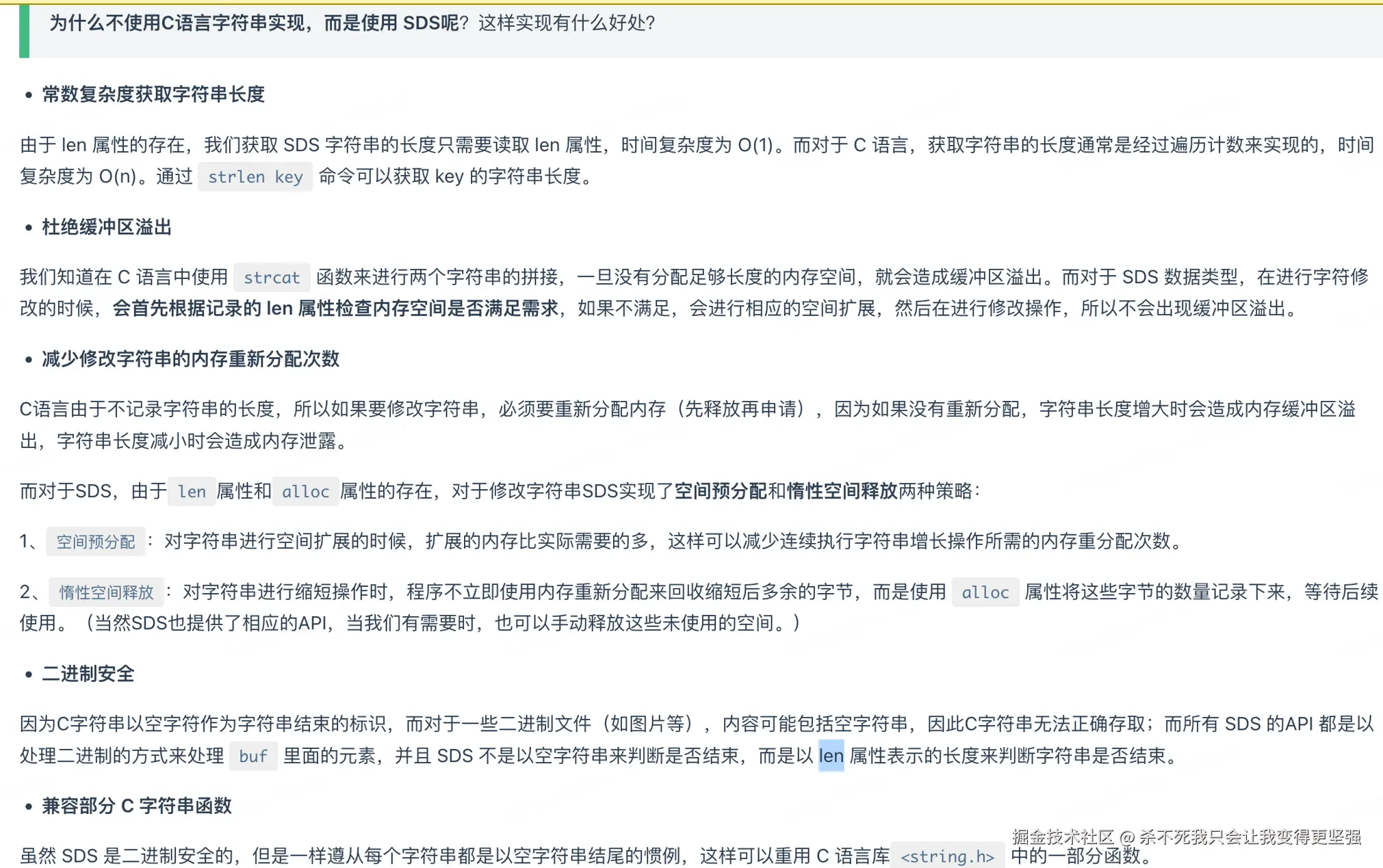Click the bullet heading '杜绝缓冲区溢出'

[107, 227]
